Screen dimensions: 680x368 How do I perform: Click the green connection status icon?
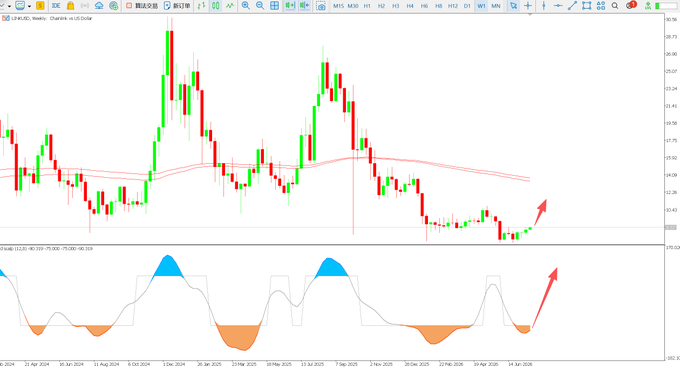pos(647,6)
